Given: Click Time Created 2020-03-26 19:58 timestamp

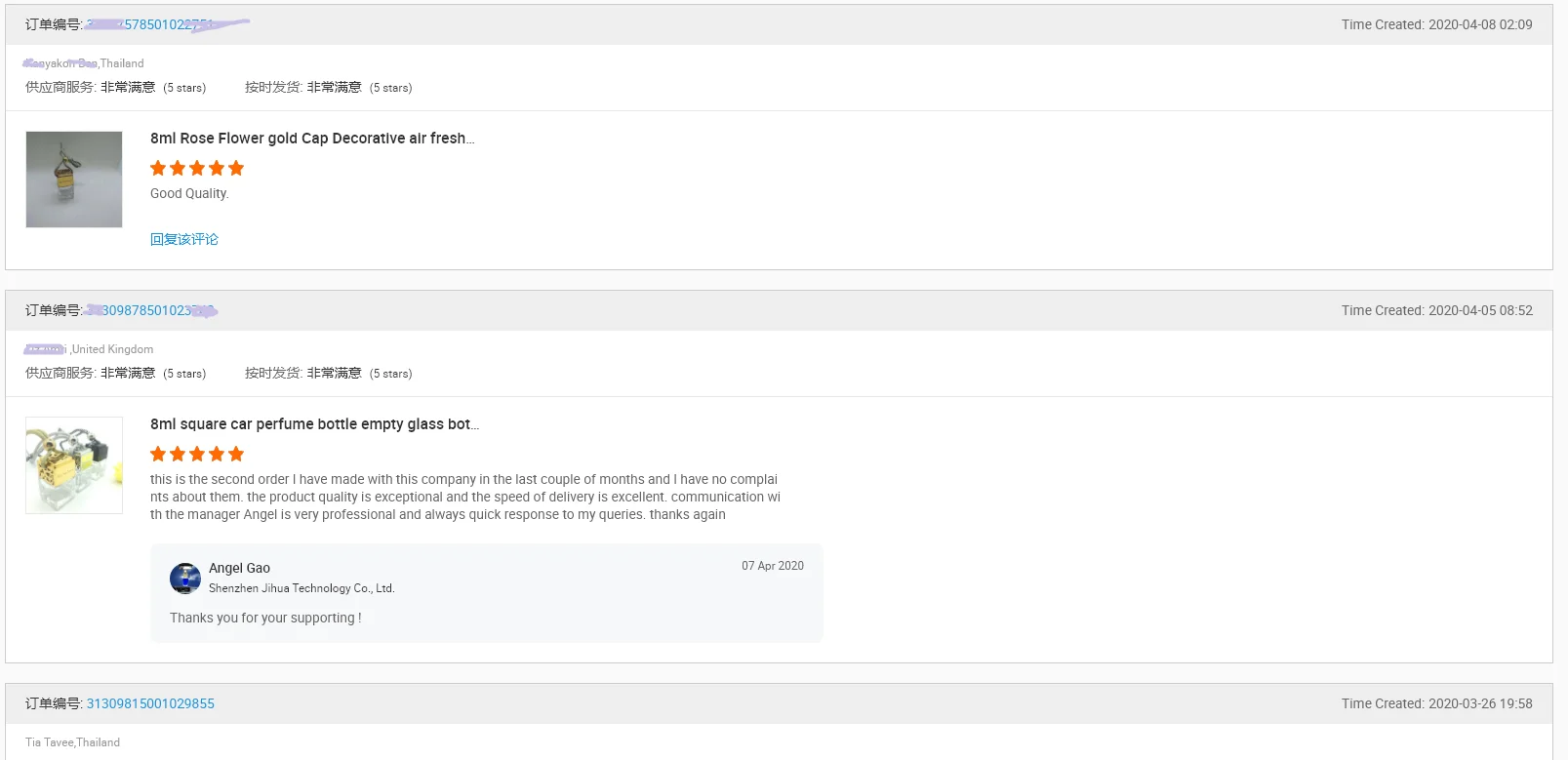Looking at the screenshot, I should click(x=1436, y=703).
